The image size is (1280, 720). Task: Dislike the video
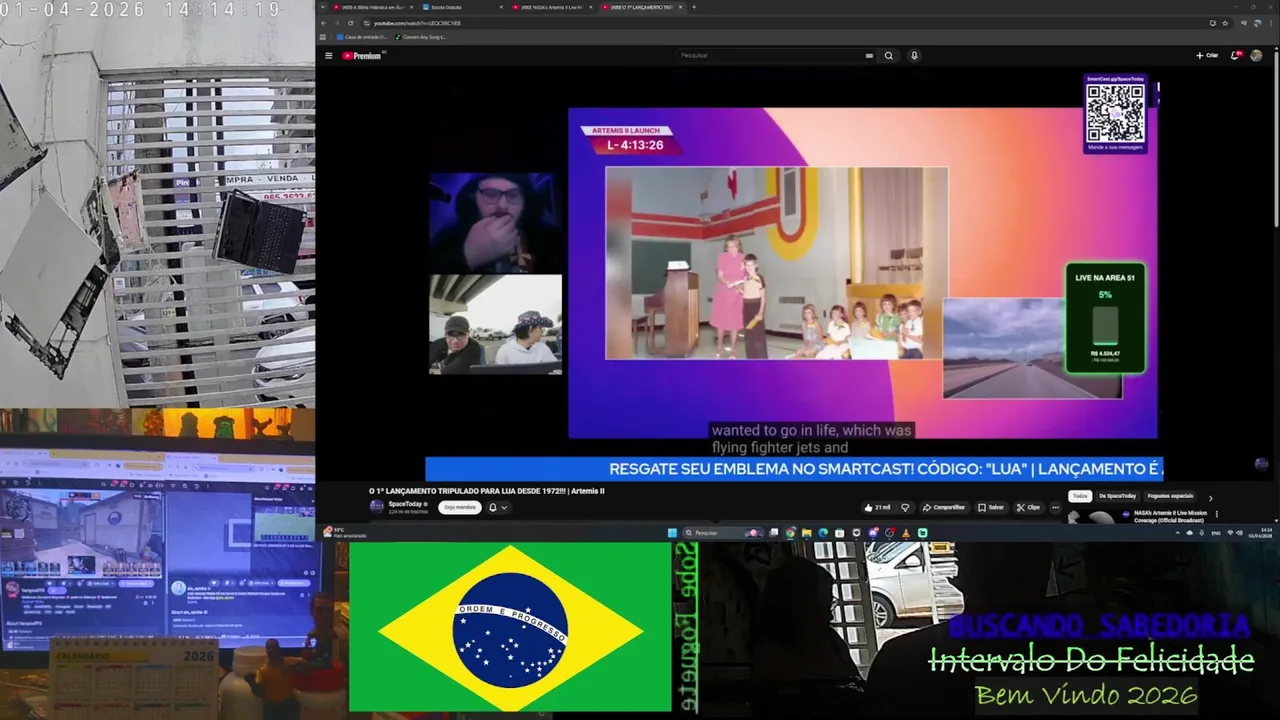click(906, 507)
